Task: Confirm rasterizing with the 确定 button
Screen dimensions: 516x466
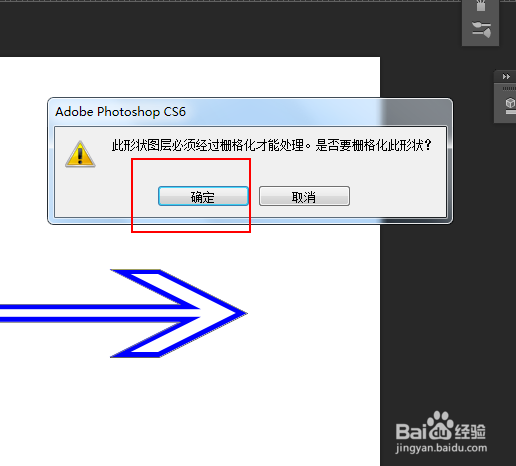Action: coord(203,196)
